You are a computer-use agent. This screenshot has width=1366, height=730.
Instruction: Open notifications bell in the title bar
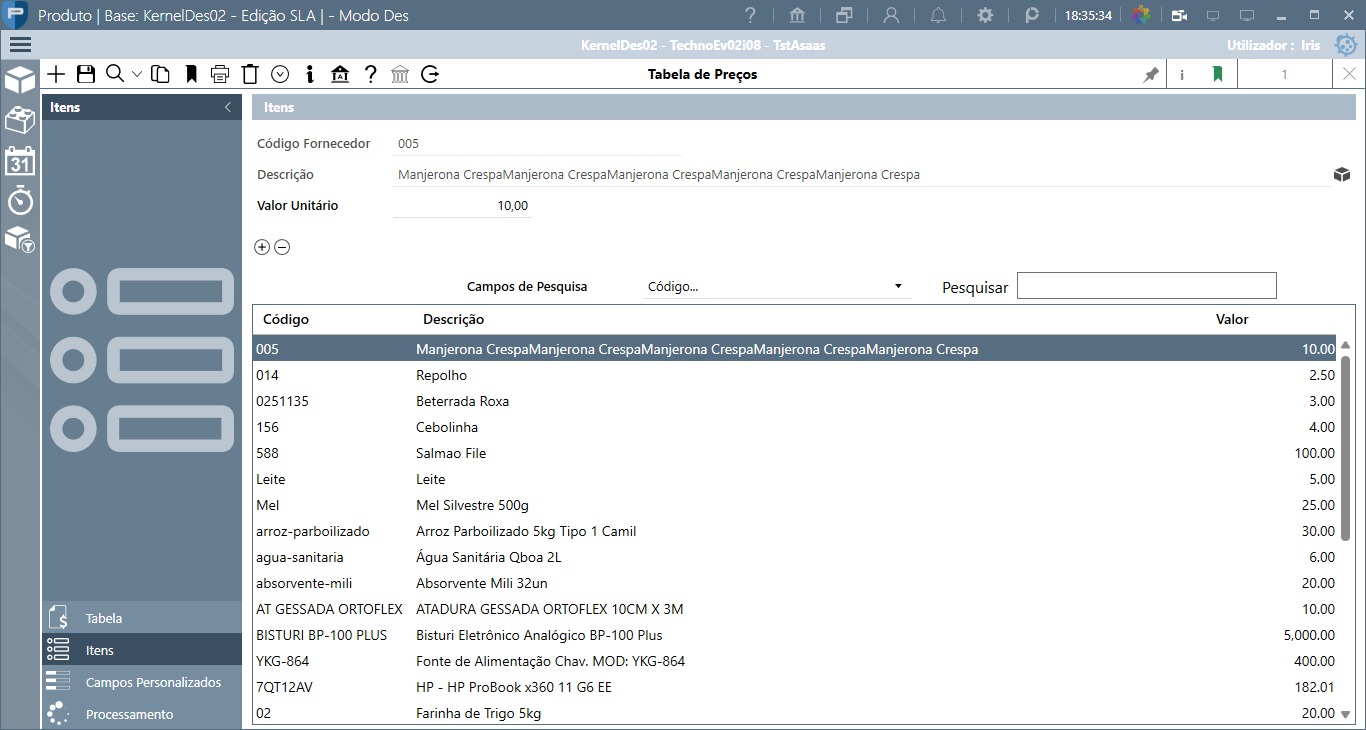click(938, 15)
